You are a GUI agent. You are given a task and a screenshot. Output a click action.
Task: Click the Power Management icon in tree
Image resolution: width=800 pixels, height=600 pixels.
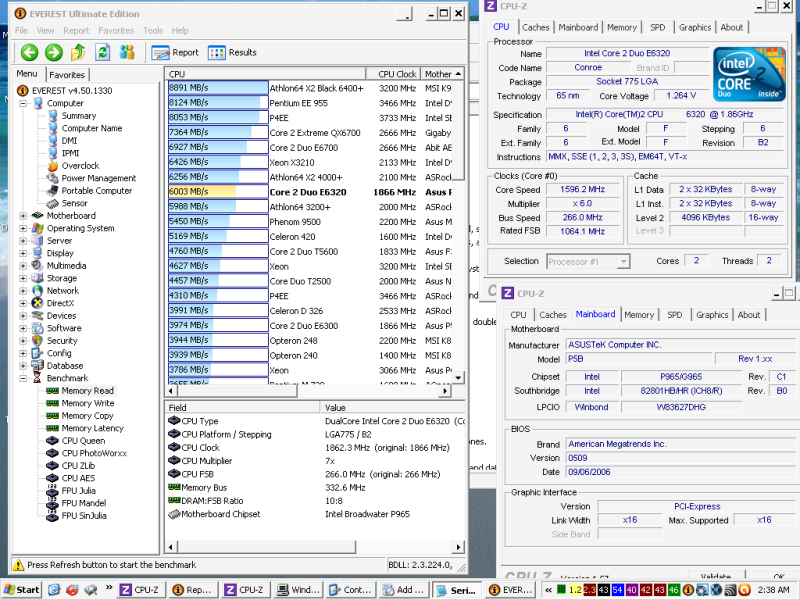pos(53,178)
